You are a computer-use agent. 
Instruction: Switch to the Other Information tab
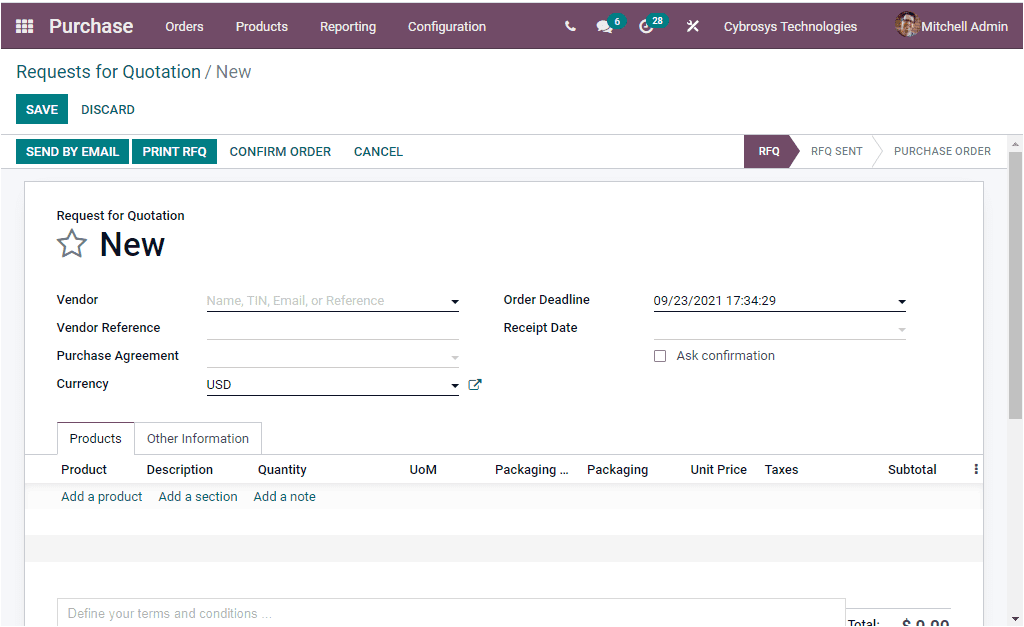(x=198, y=438)
